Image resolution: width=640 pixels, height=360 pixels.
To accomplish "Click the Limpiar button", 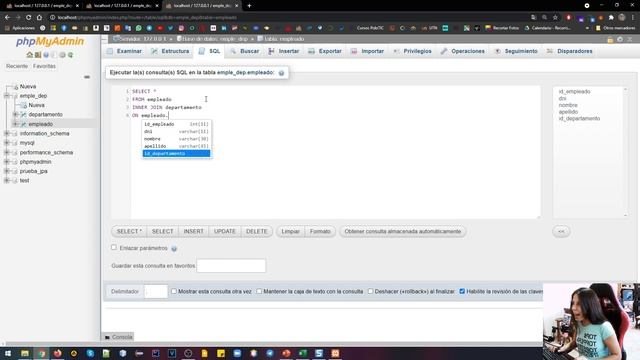I will pyautogui.click(x=291, y=231).
